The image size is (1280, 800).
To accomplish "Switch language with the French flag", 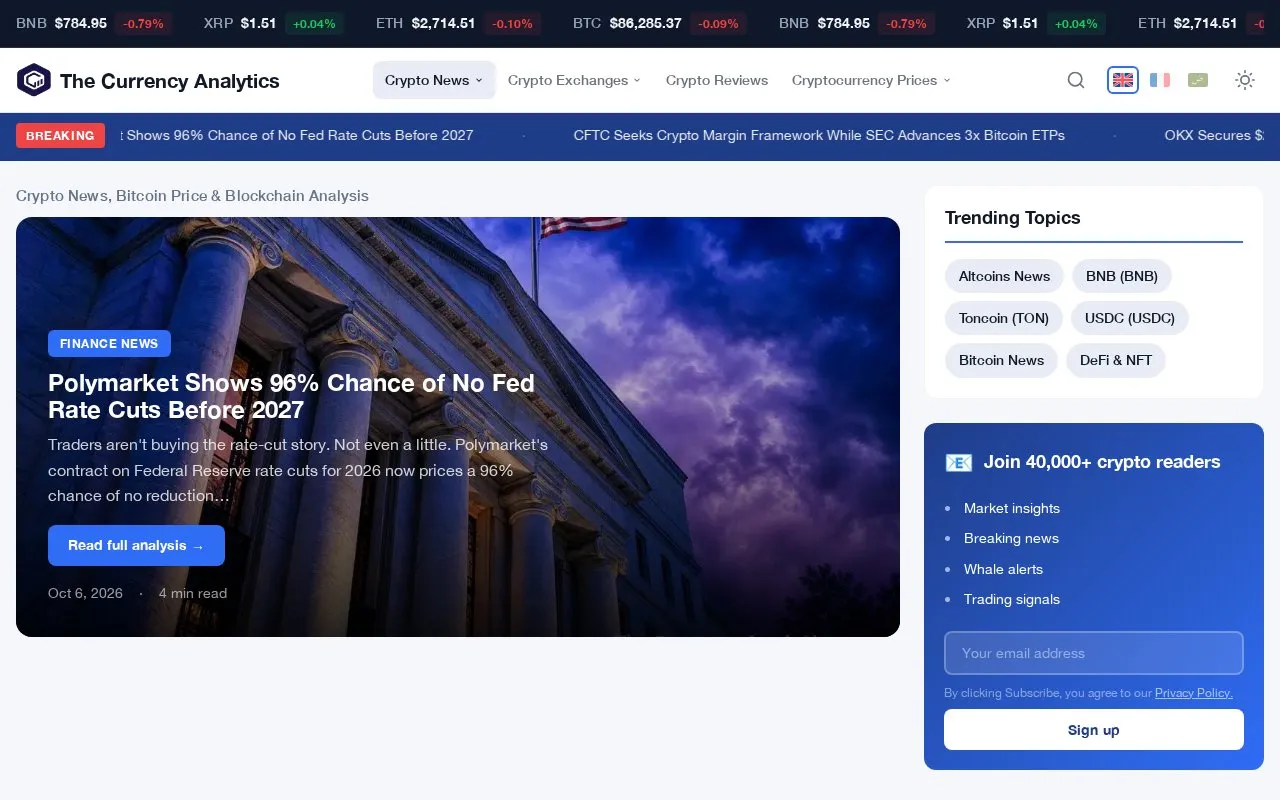I will click(x=1160, y=80).
